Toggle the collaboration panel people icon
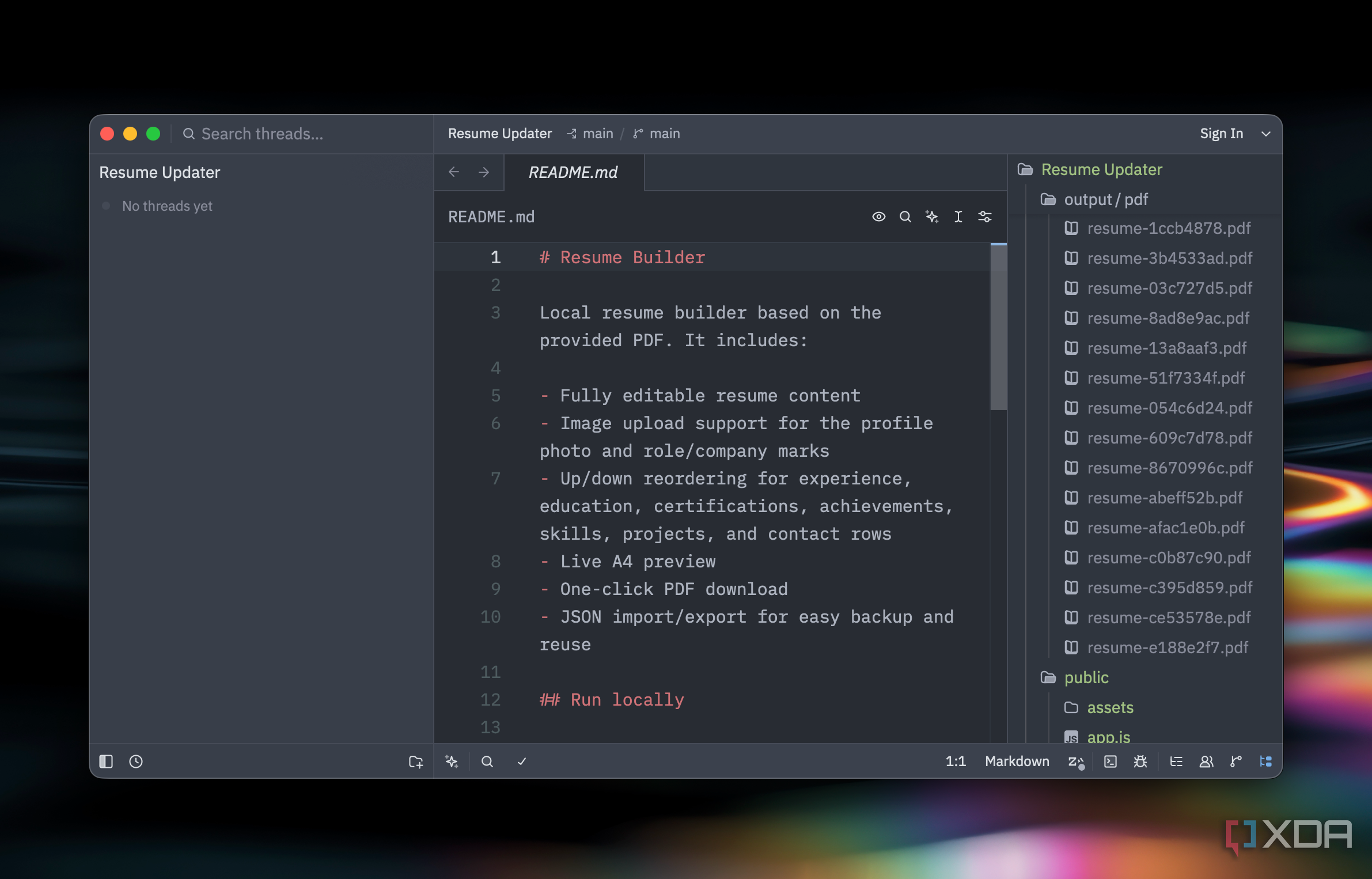 [x=1206, y=761]
